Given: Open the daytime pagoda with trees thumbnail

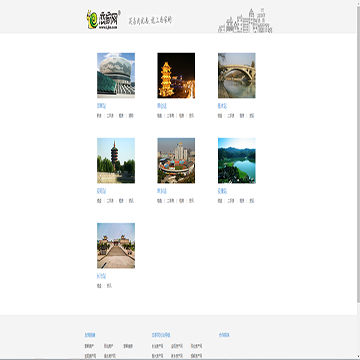Looking at the screenshot, I should coord(116,160).
